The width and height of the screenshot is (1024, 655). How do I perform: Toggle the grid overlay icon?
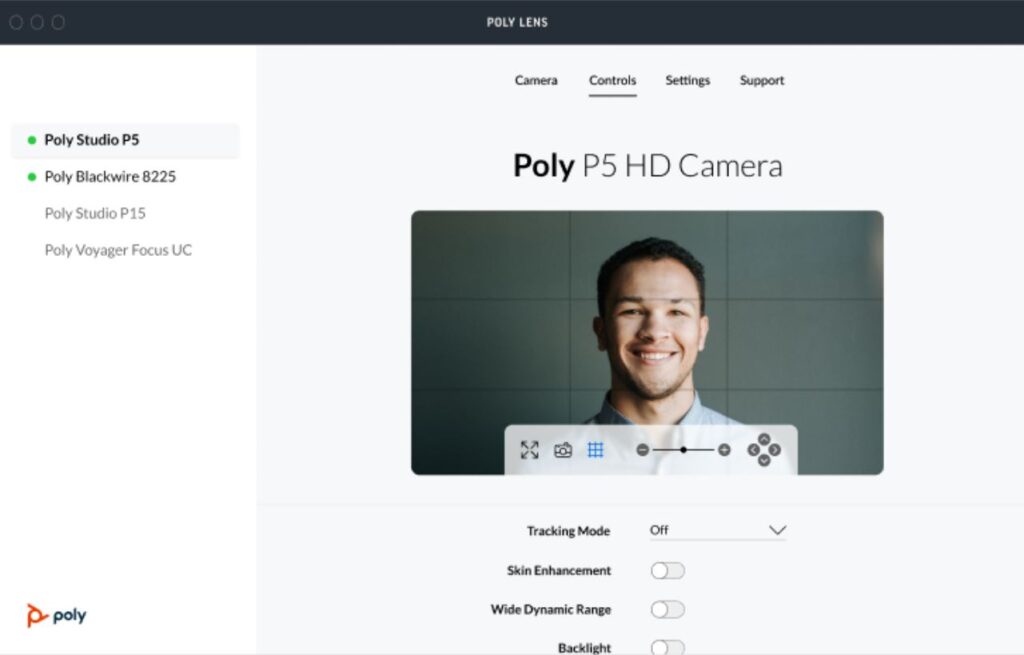click(595, 450)
